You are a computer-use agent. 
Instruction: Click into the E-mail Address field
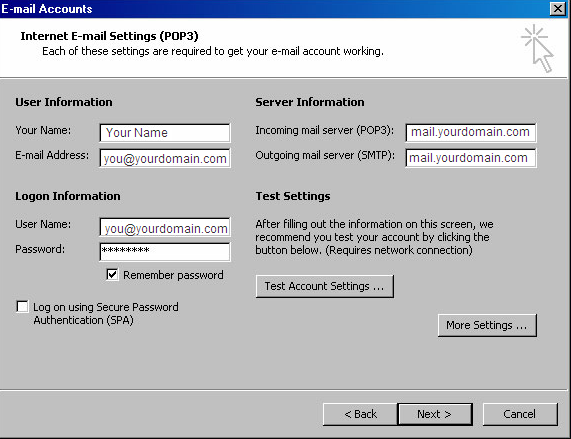165,158
